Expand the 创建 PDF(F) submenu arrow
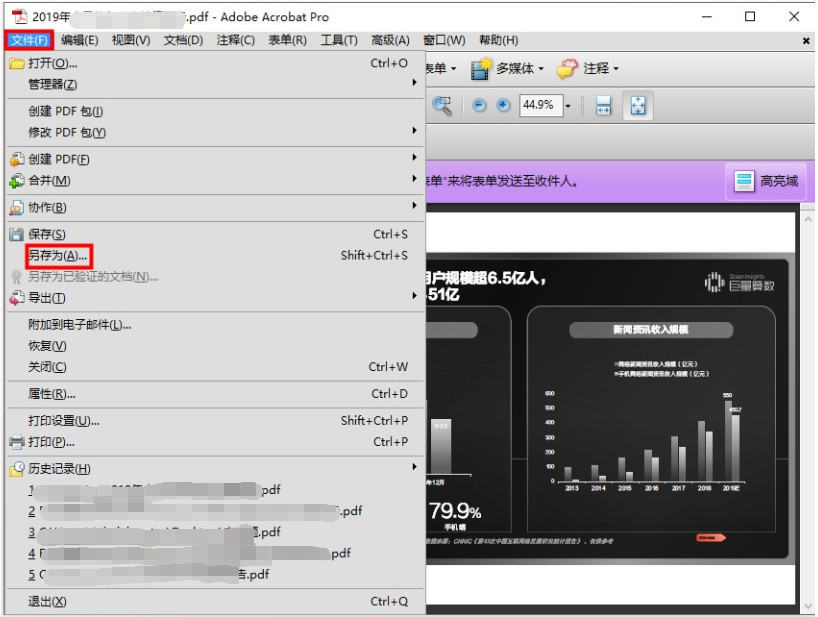The height and width of the screenshot is (617, 818). [x=414, y=157]
